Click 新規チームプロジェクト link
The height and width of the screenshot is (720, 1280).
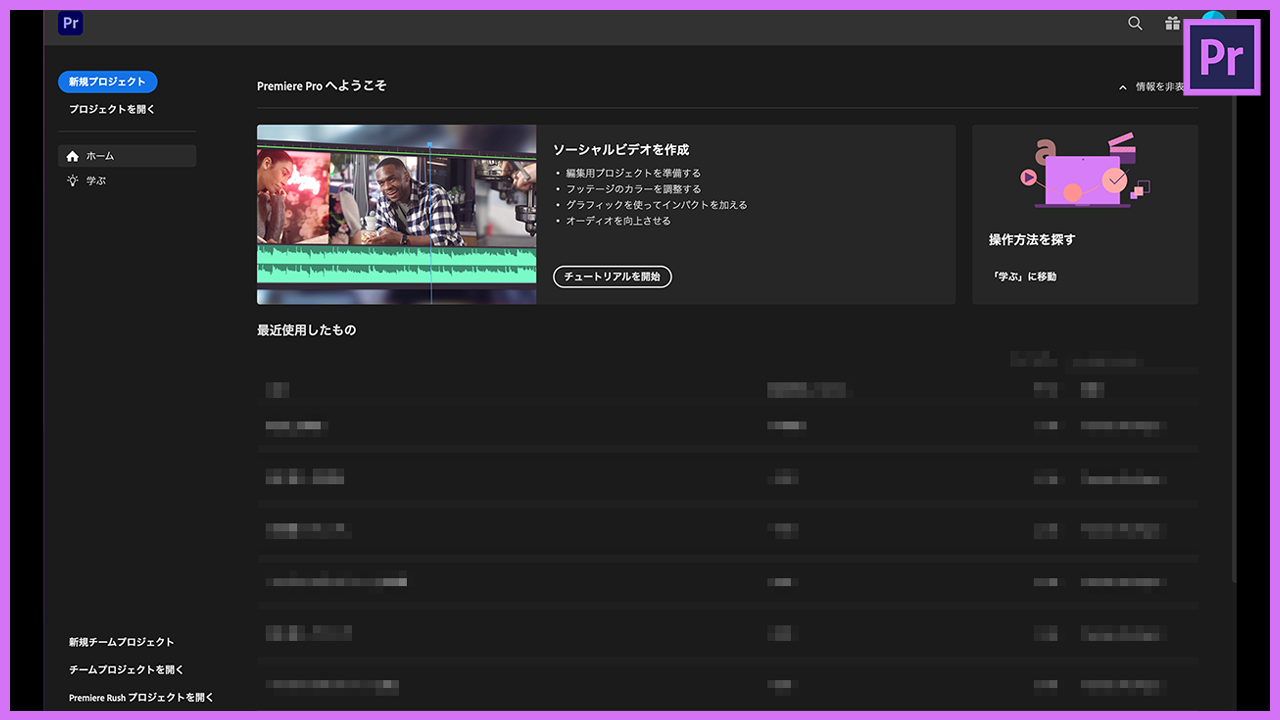tap(121, 642)
